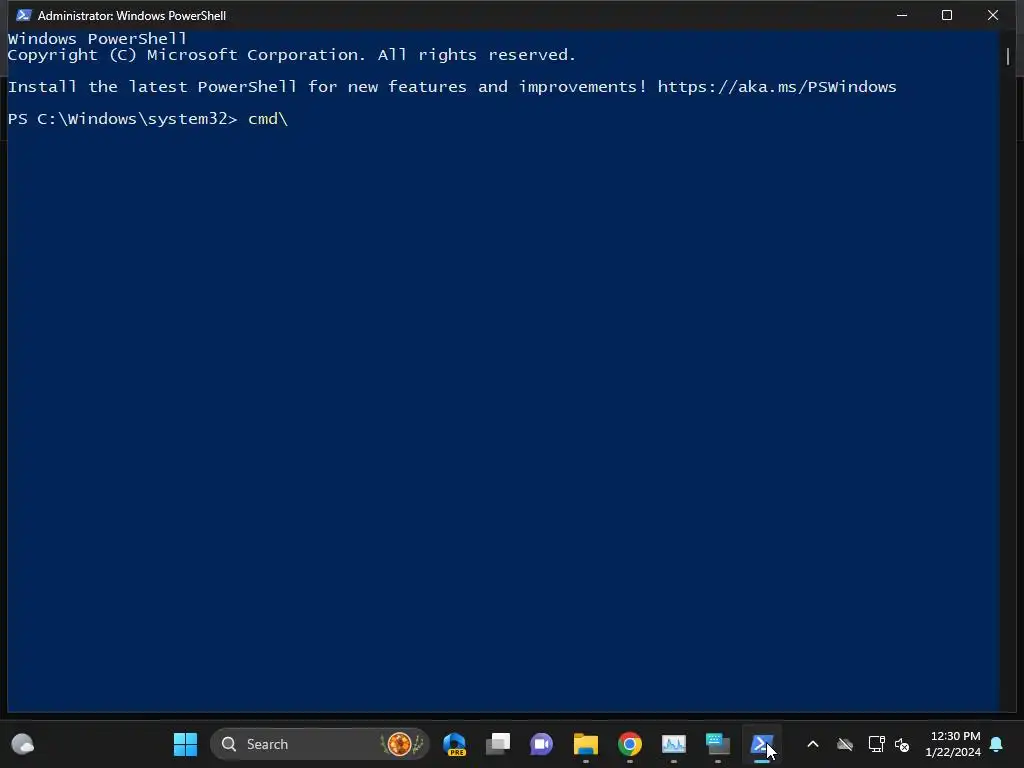Minimize the PowerShell window
The height and width of the screenshot is (768, 1024).
coord(902,15)
